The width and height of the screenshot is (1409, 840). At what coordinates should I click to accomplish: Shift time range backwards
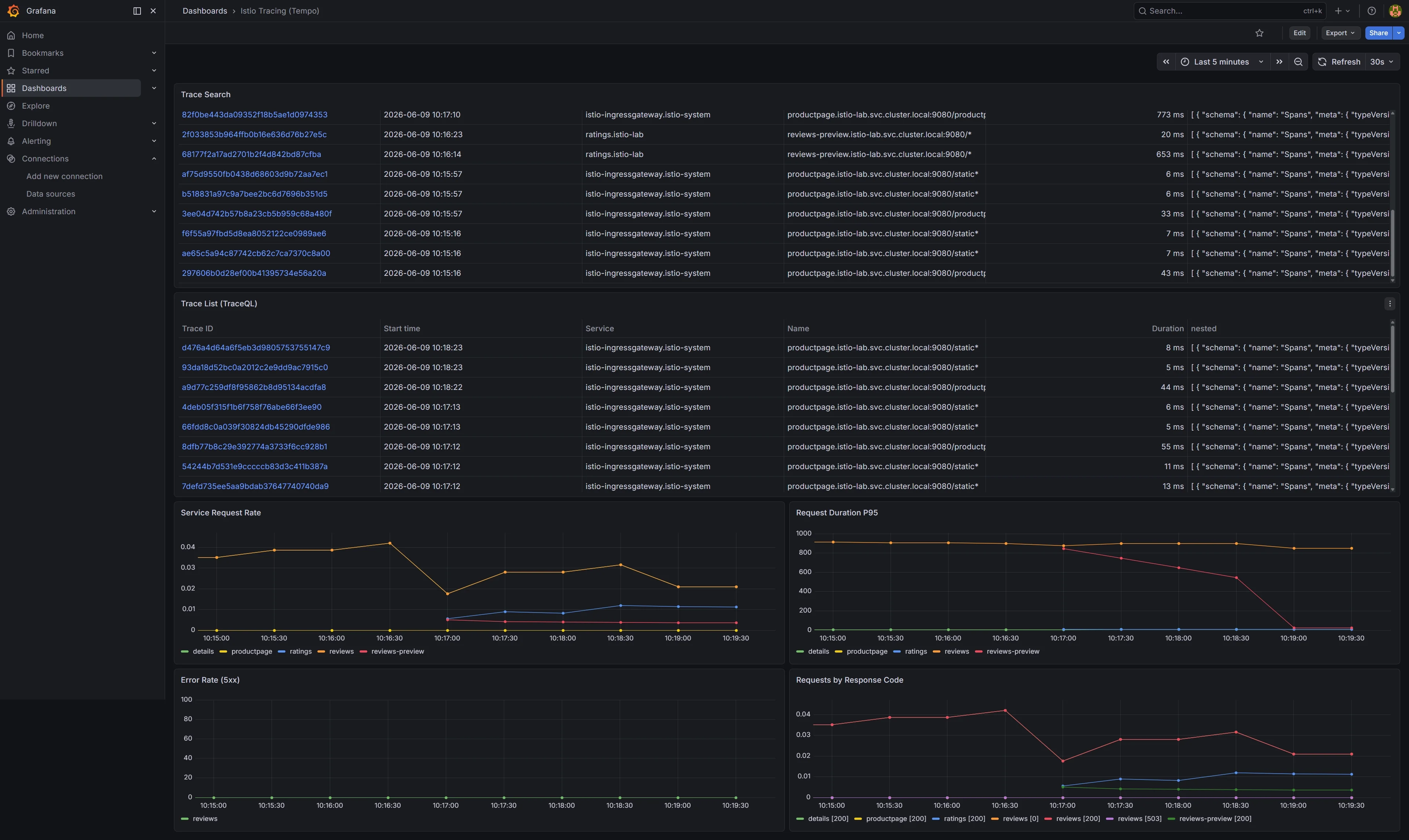[1166, 62]
